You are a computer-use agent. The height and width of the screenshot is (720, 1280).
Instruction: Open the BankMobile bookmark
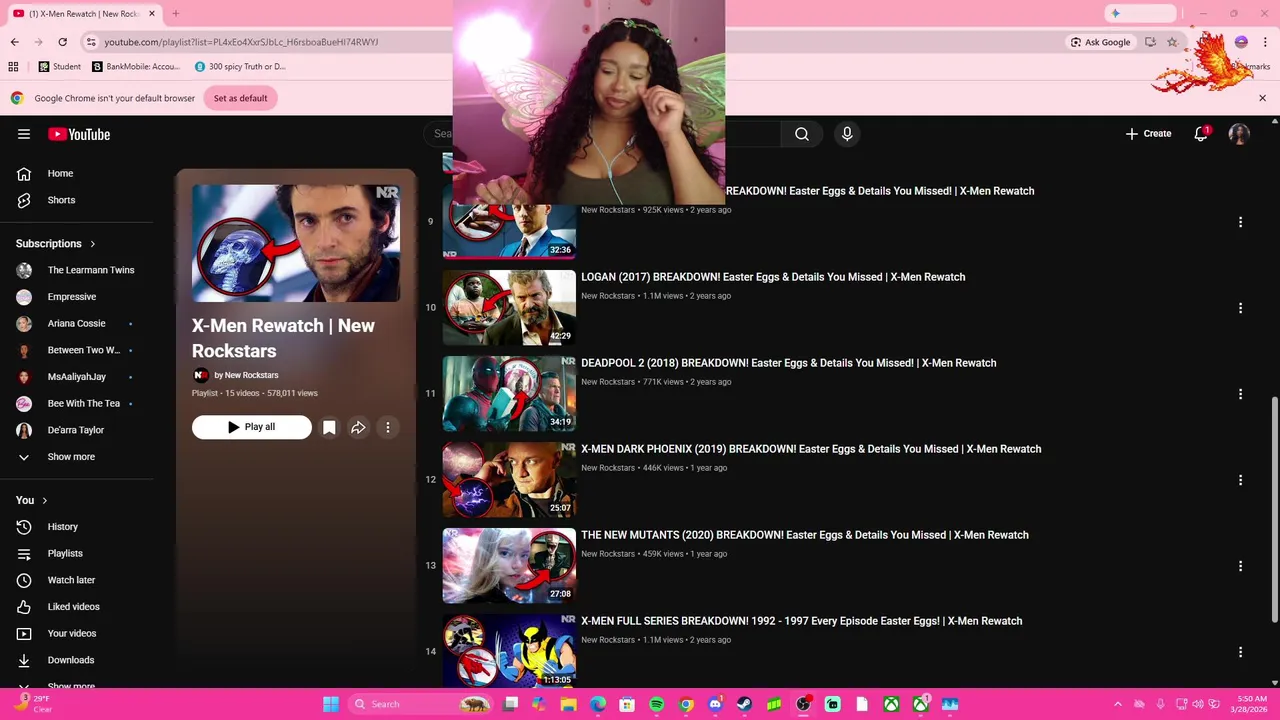[x=135, y=66]
